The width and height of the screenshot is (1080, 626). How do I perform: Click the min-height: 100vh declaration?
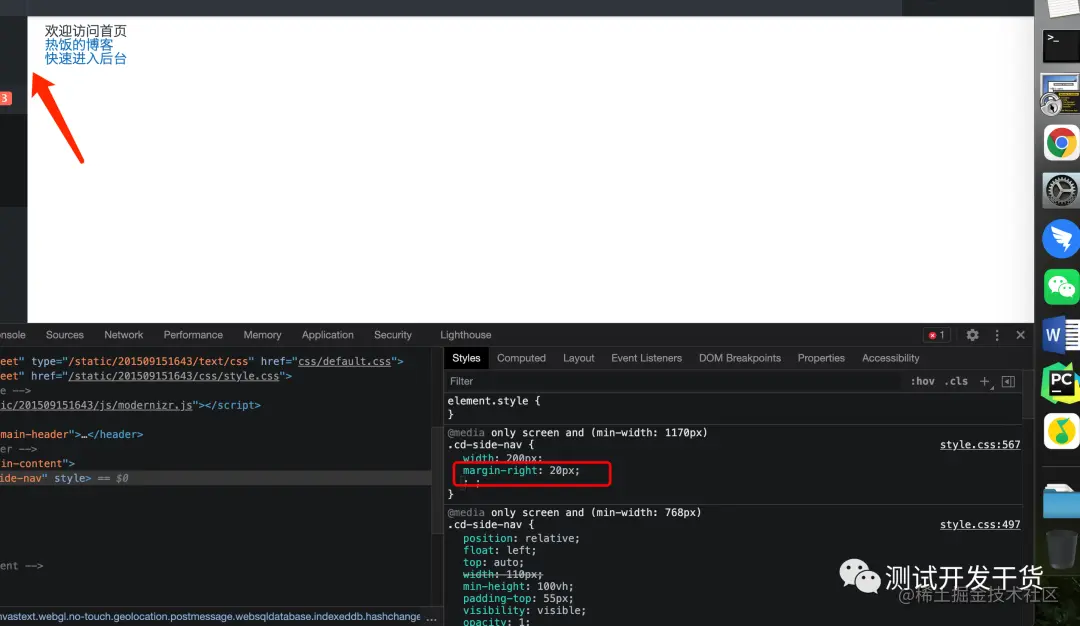518,587
